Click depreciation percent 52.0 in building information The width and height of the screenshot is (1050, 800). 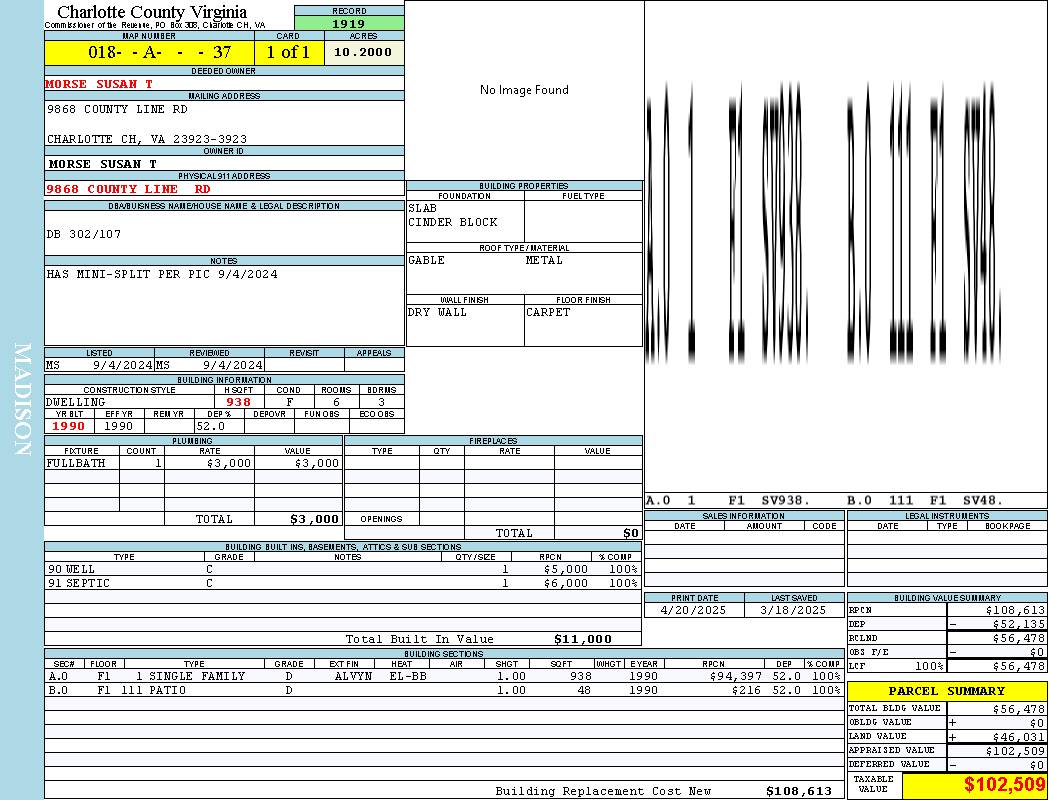point(211,426)
